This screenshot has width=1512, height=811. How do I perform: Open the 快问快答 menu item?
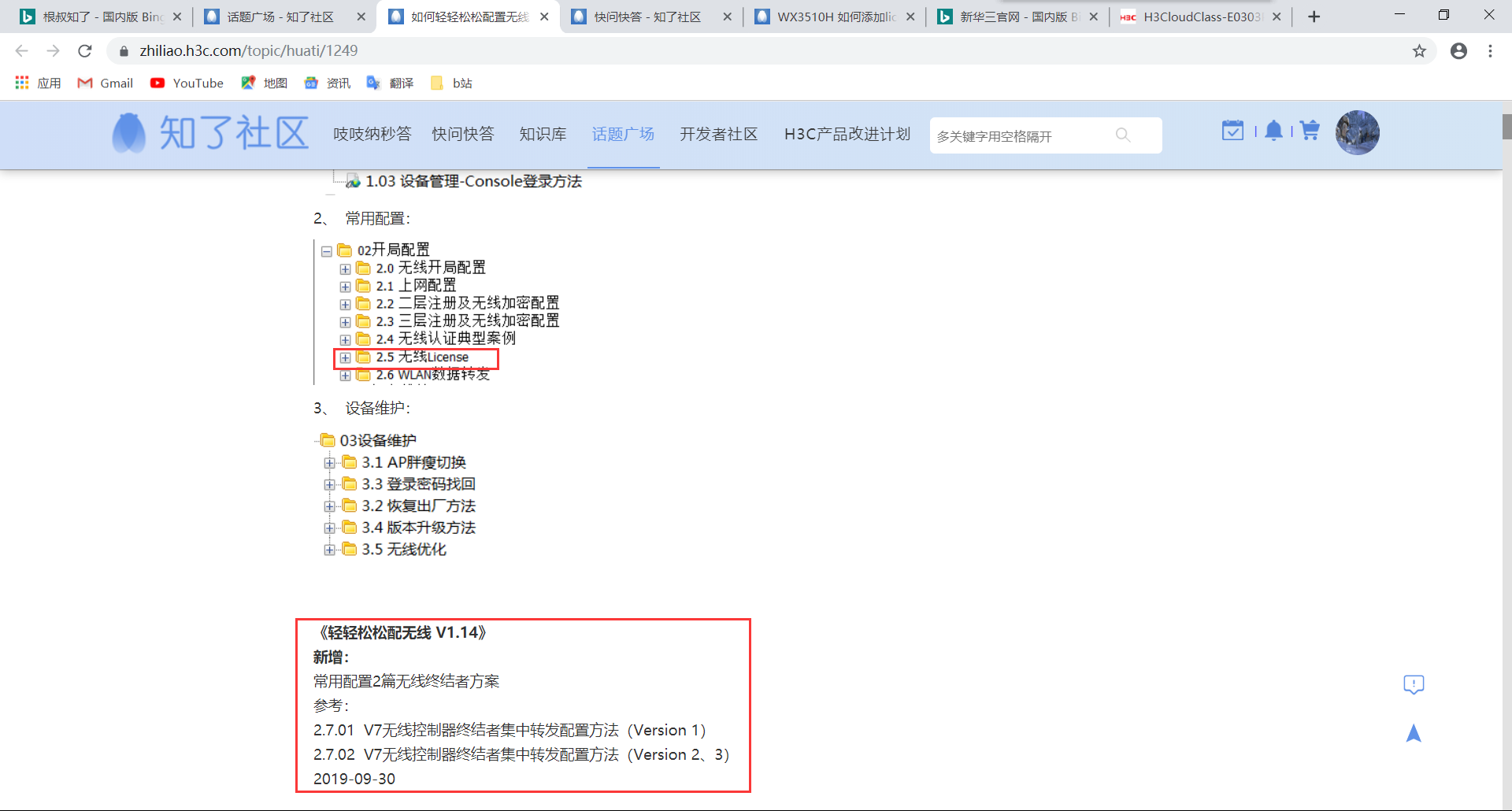pyautogui.click(x=463, y=134)
